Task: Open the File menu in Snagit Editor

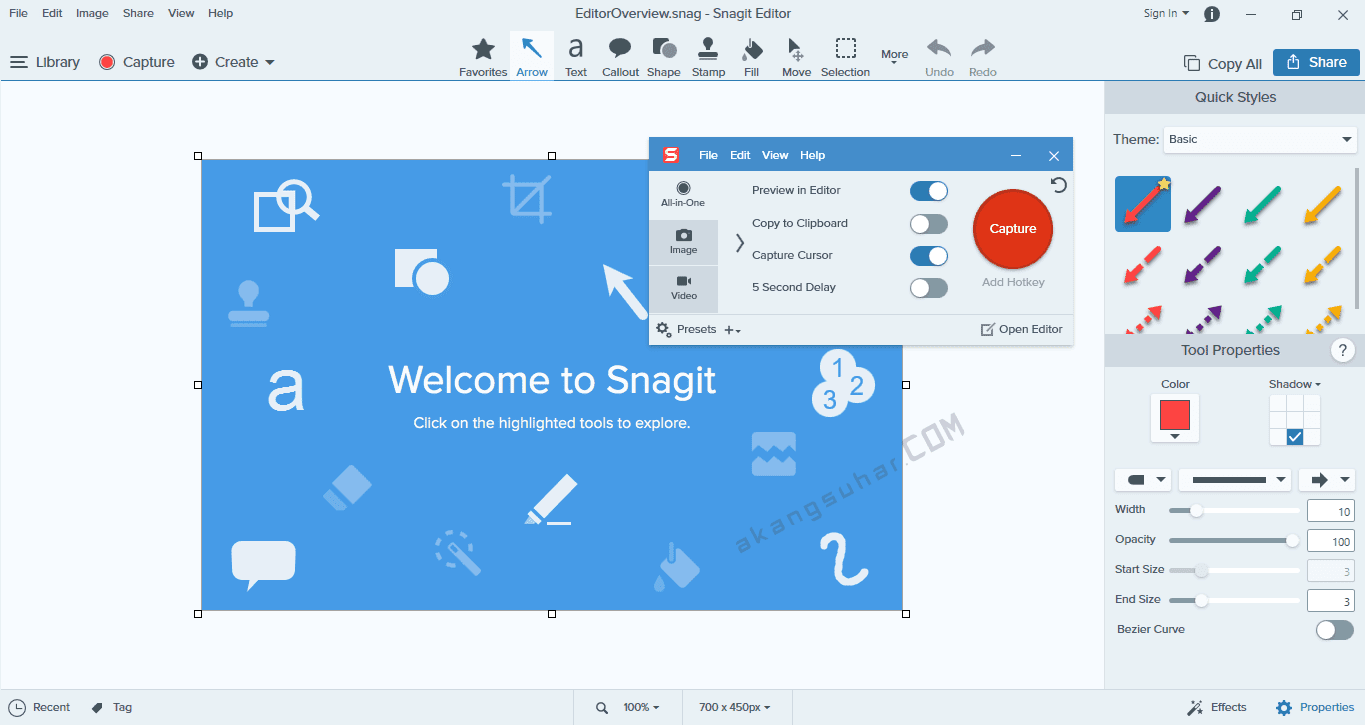Action: (18, 13)
